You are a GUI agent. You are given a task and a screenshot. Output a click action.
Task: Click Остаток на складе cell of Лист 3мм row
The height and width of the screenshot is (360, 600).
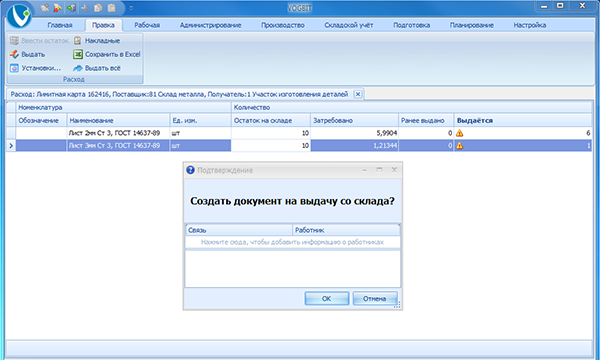pos(271,145)
